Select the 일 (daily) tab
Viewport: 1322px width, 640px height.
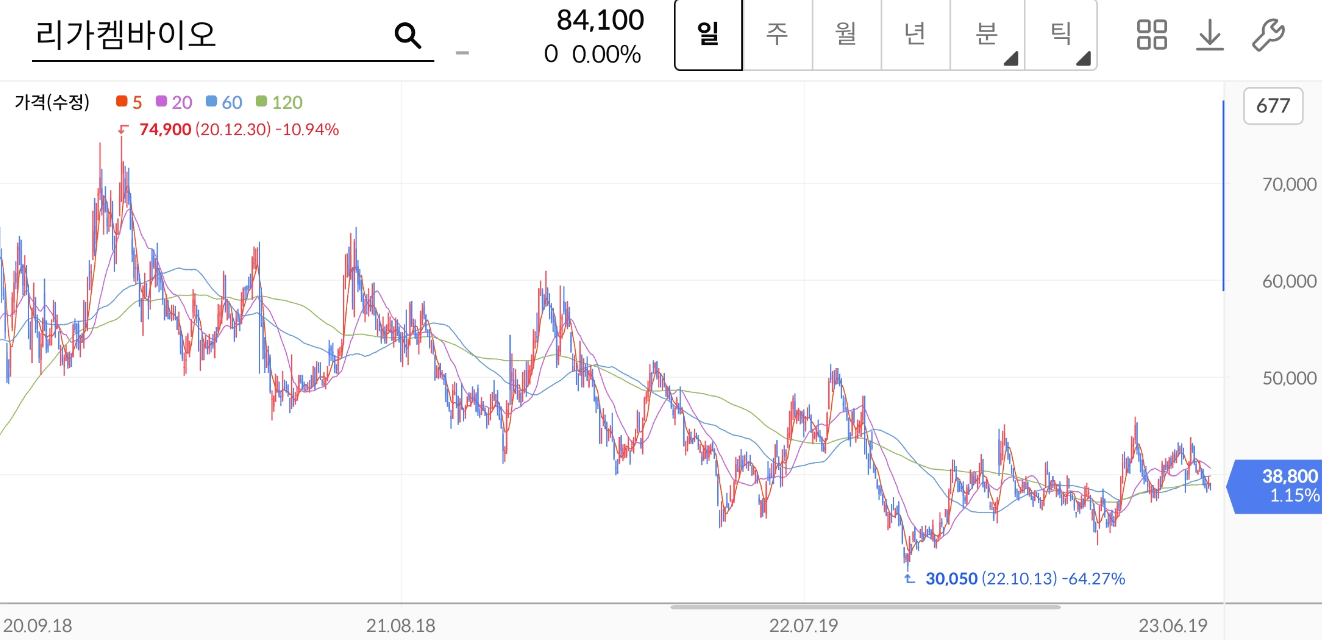[x=709, y=35]
